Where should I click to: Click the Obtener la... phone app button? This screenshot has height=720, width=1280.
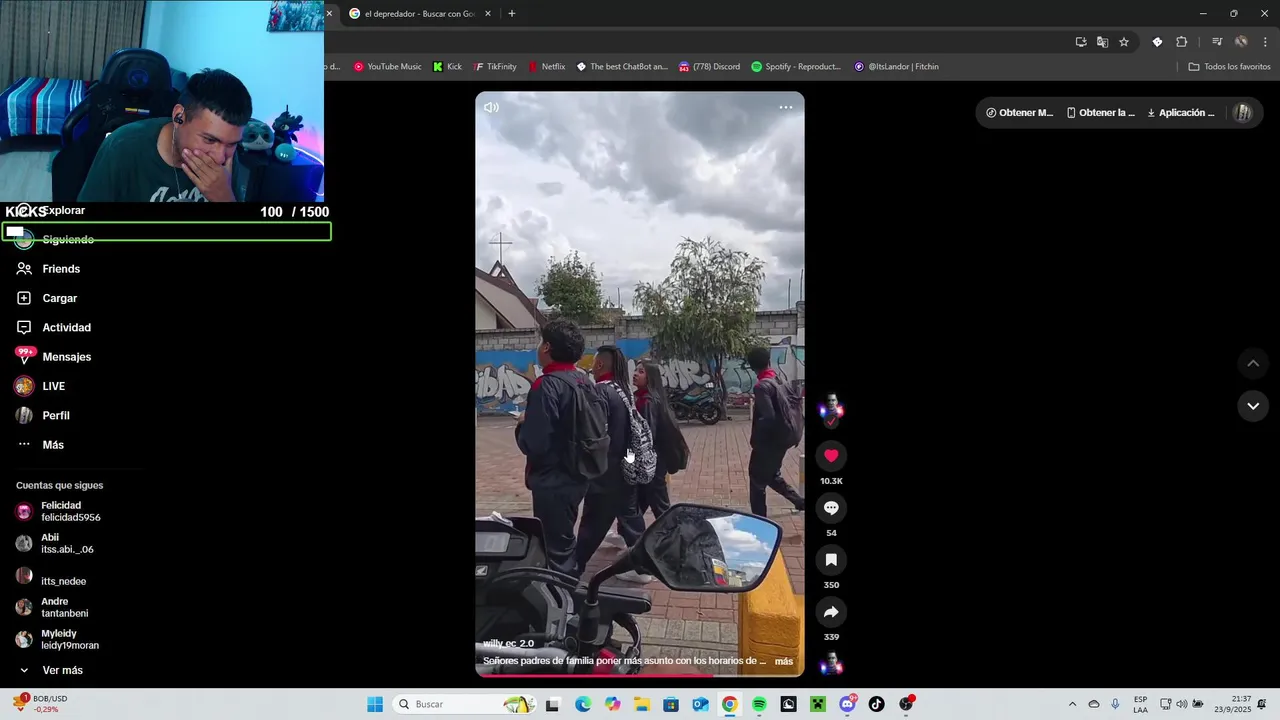tap(1100, 113)
